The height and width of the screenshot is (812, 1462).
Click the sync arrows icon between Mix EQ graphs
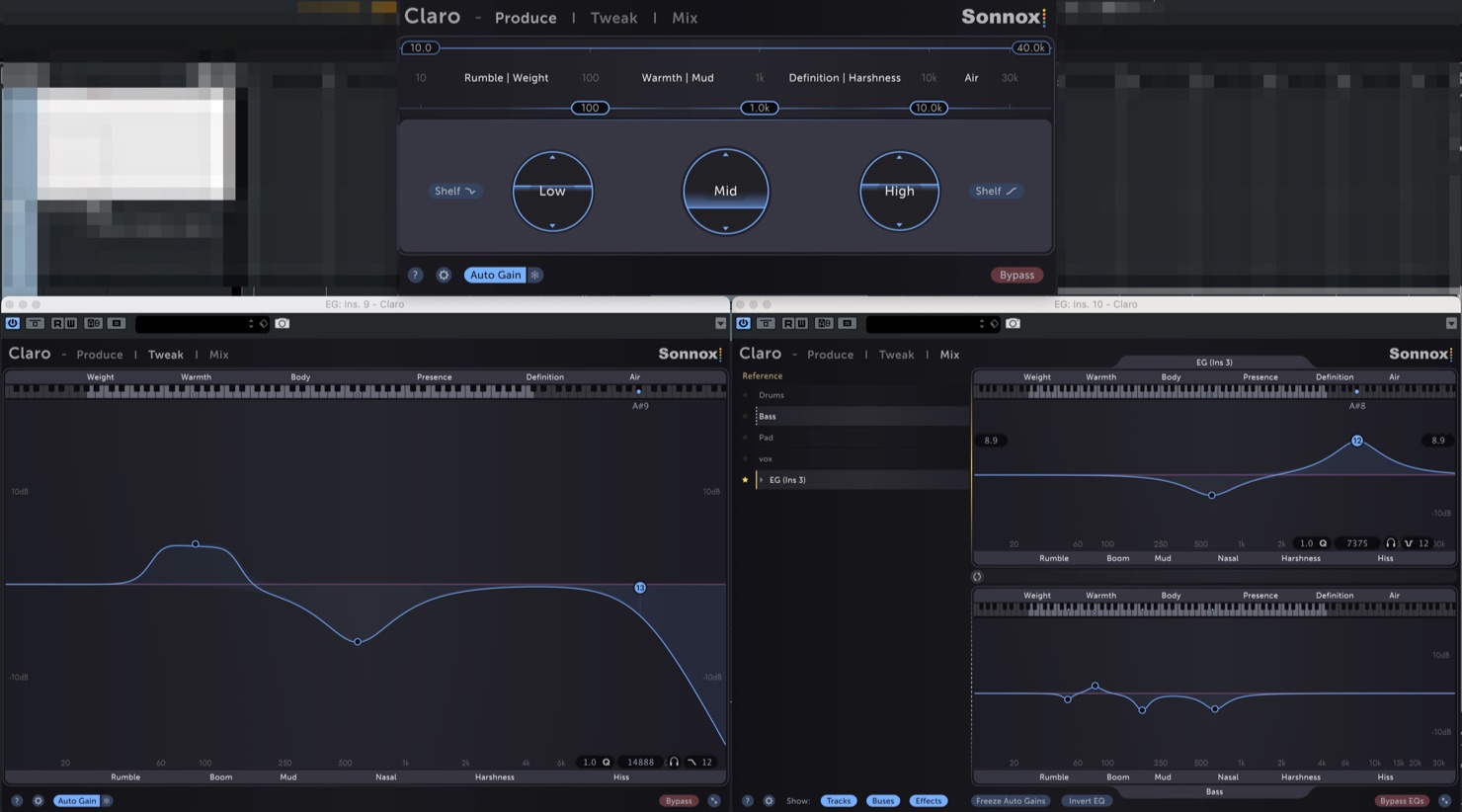977,577
